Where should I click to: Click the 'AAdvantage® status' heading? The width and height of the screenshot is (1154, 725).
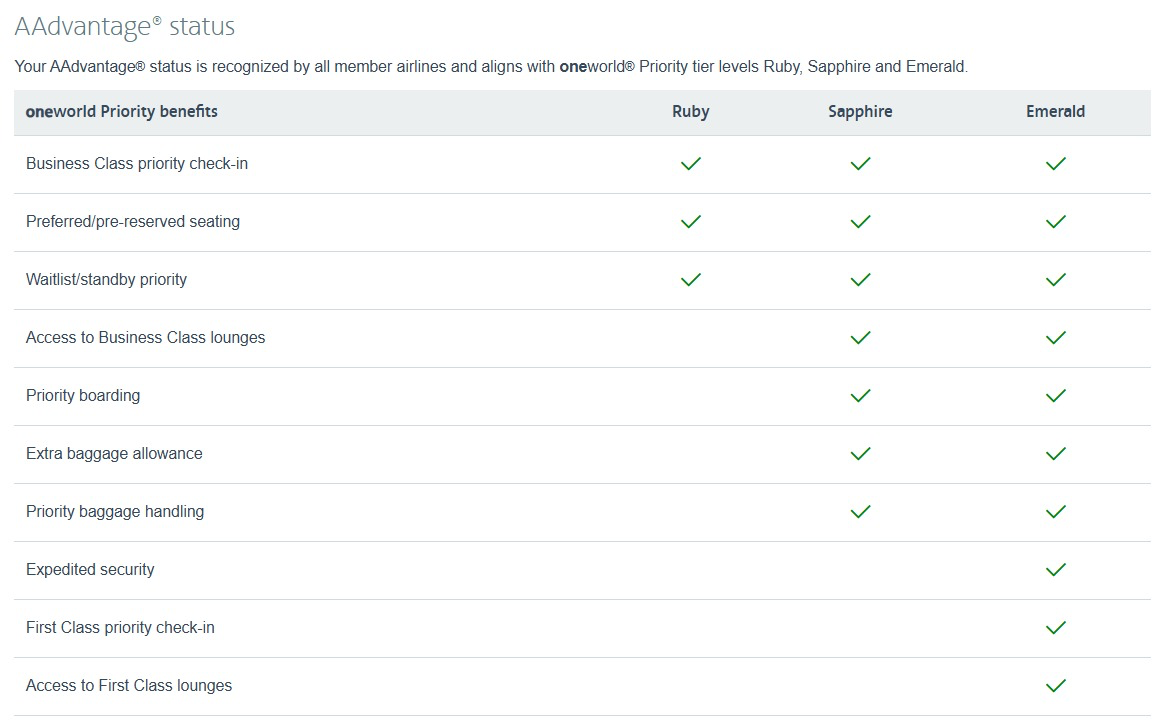pyautogui.click(x=124, y=27)
